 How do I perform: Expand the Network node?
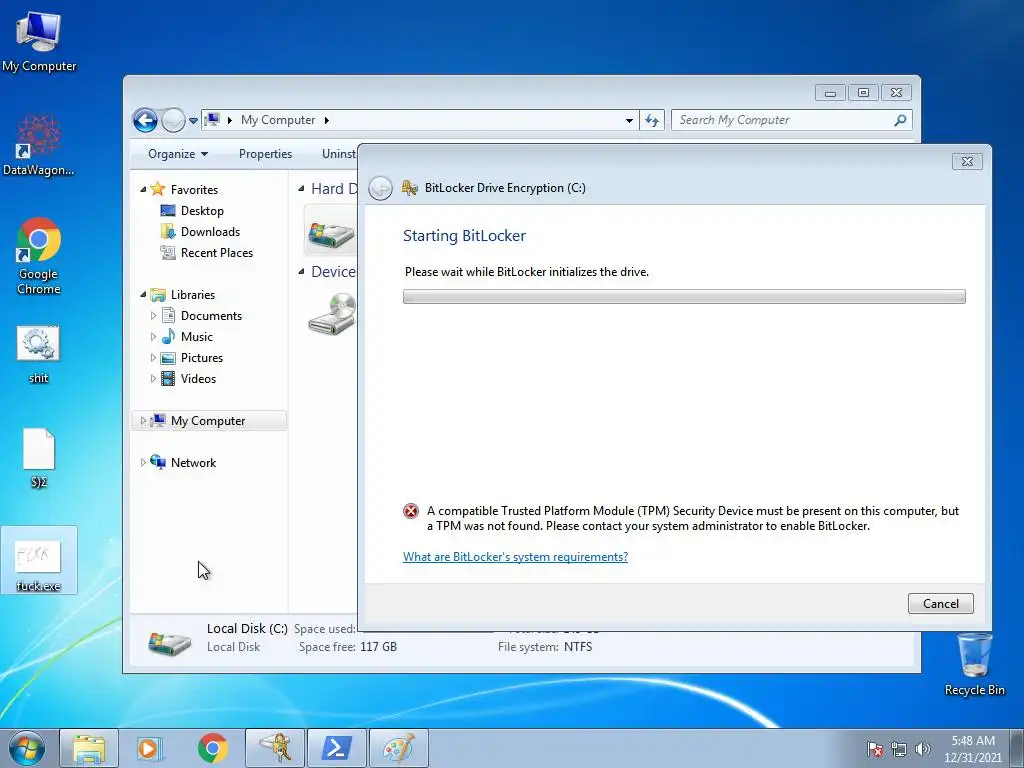coord(143,463)
